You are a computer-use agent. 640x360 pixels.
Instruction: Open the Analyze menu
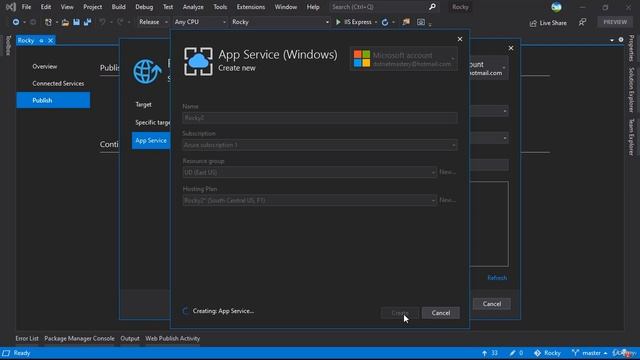click(193, 7)
